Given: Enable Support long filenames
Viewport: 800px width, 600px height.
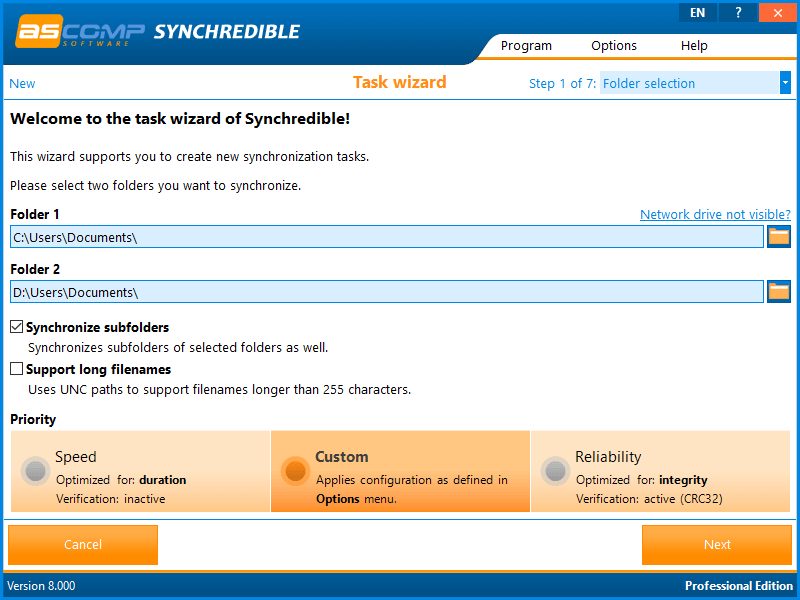Looking at the screenshot, I should pyautogui.click(x=16, y=369).
